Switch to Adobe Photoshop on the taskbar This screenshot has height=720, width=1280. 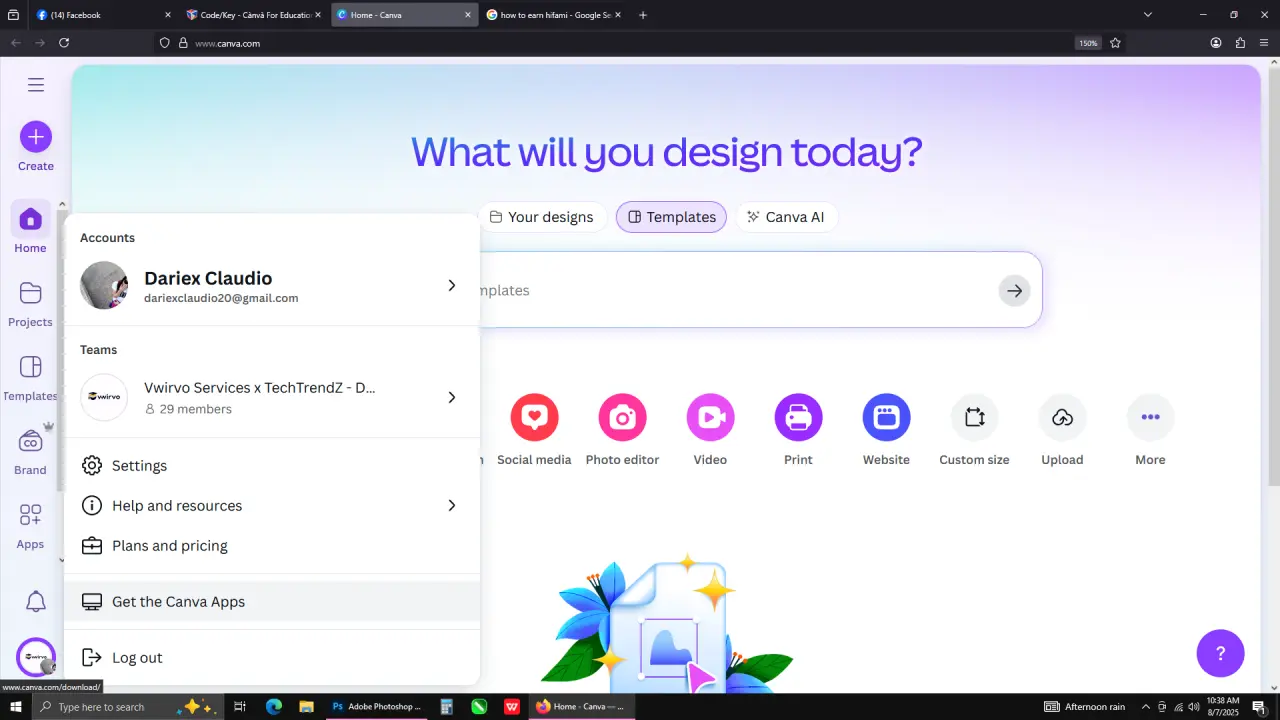(x=377, y=707)
